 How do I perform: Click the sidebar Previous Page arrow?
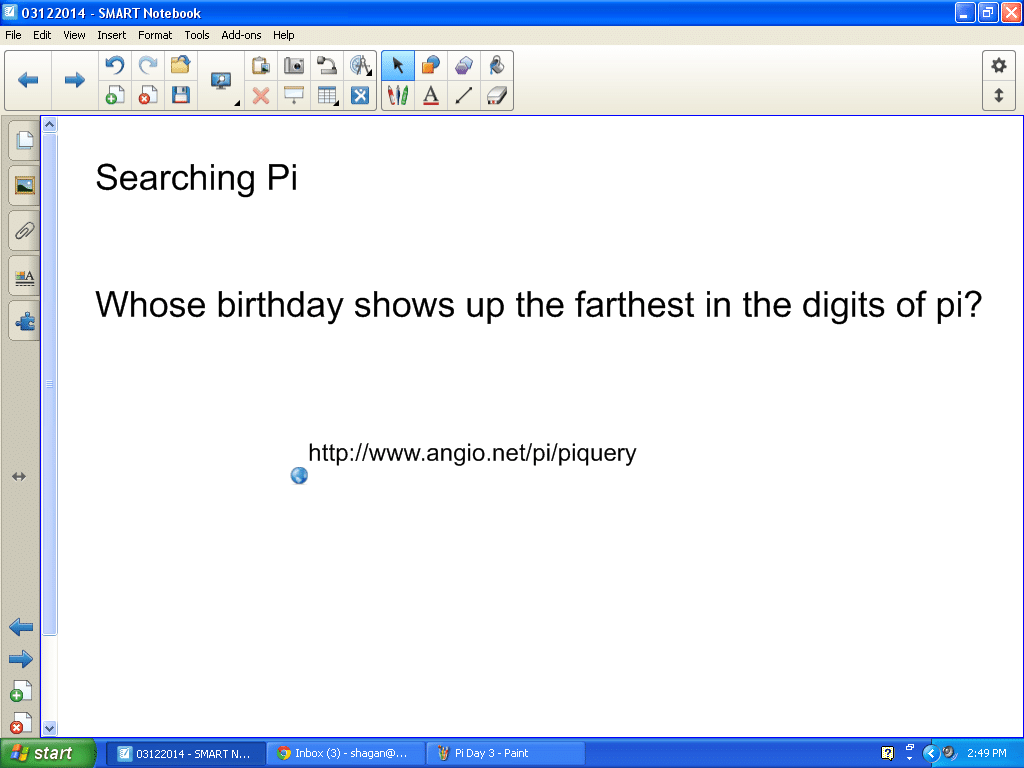[x=21, y=628]
